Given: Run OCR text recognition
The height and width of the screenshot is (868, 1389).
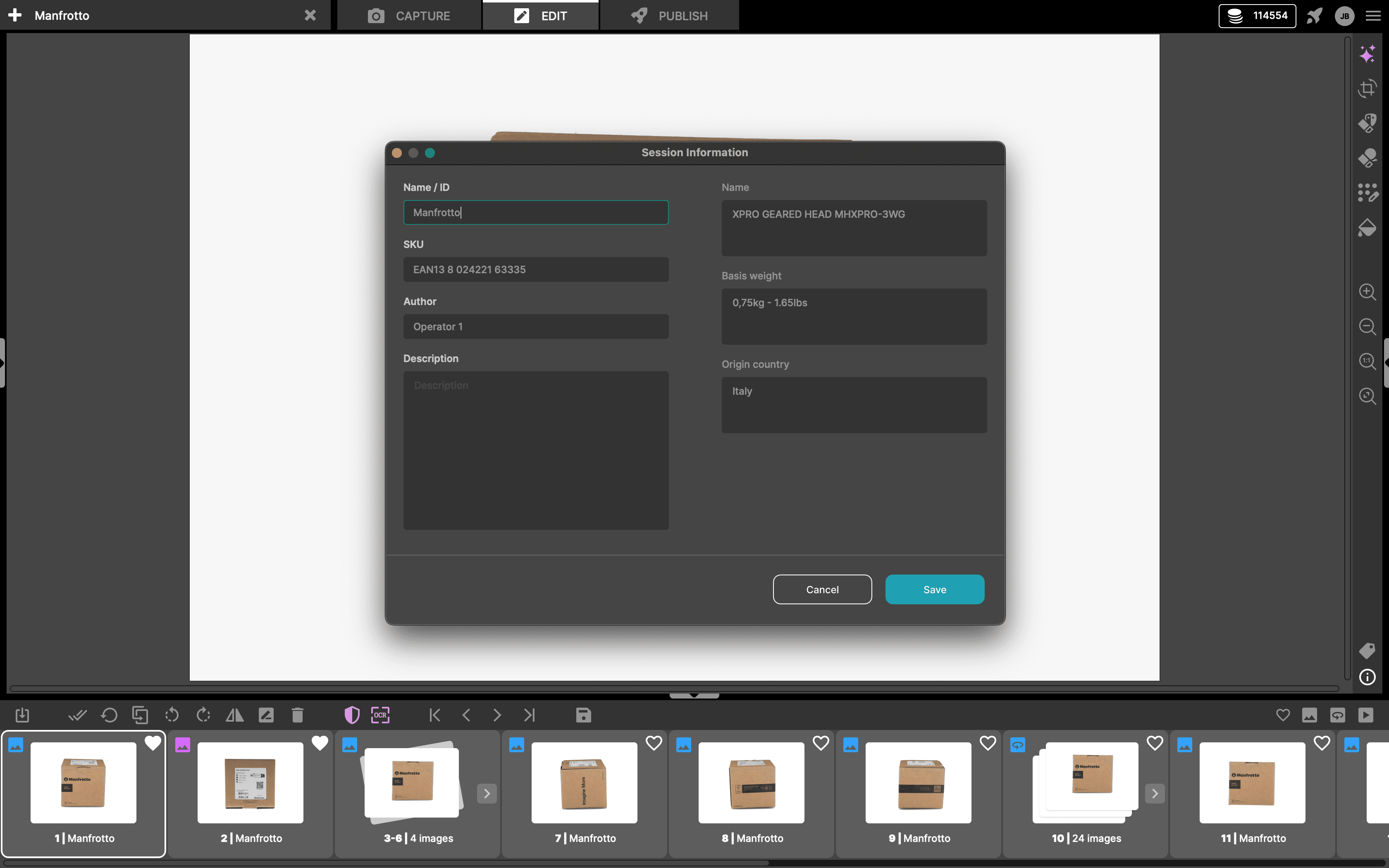Looking at the screenshot, I should [x=381, y=715].
